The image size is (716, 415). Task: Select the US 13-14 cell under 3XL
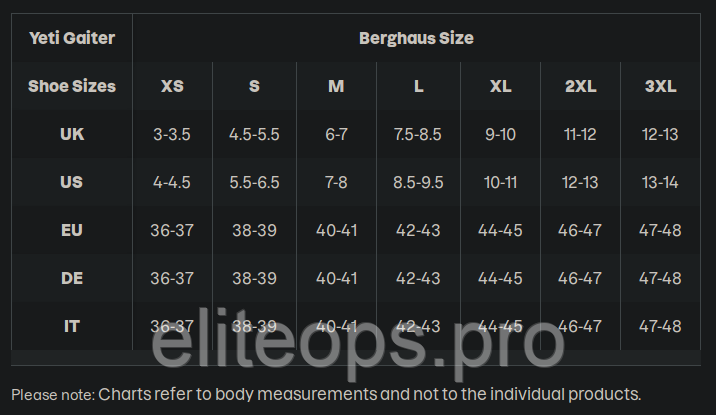660,182
